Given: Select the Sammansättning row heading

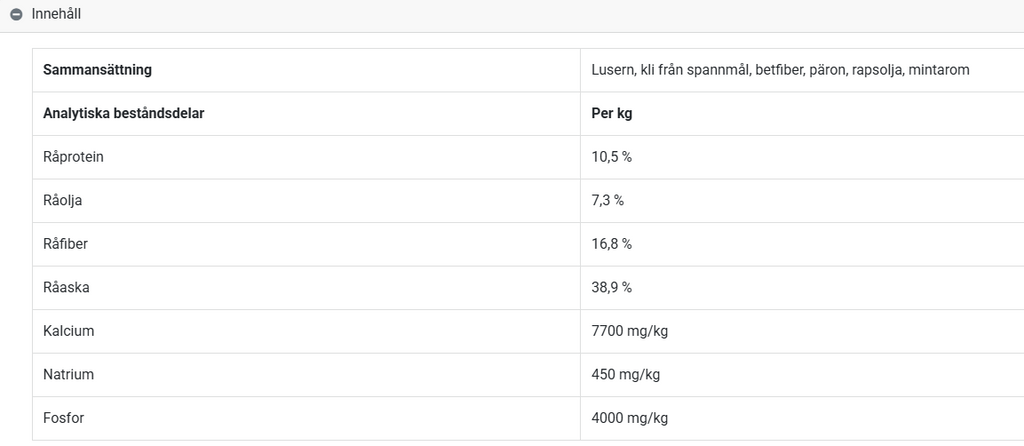Looking at the screenshot, I should (97, 70).
